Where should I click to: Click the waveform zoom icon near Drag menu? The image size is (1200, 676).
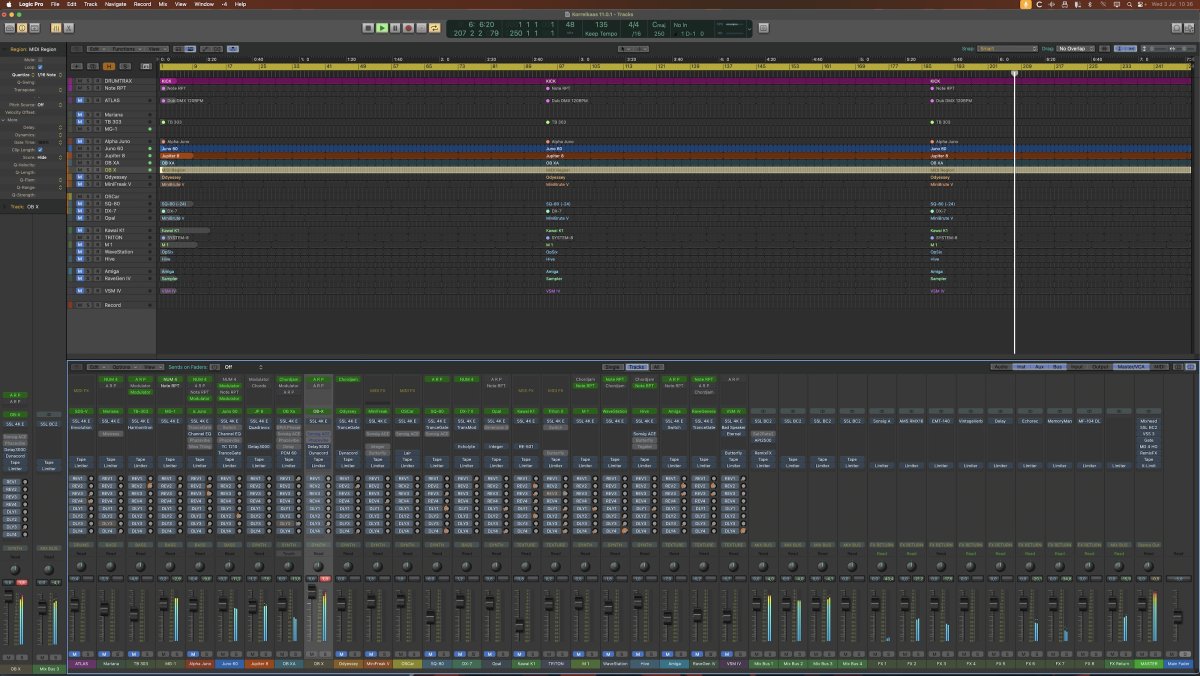(x=1105, y=48)
